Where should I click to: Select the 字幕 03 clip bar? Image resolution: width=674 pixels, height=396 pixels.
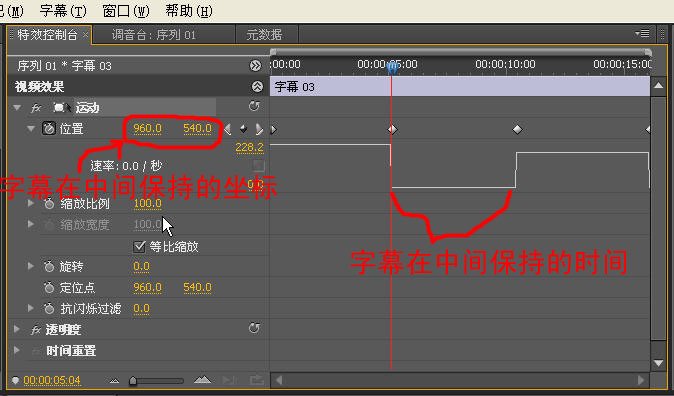[460, 87]
